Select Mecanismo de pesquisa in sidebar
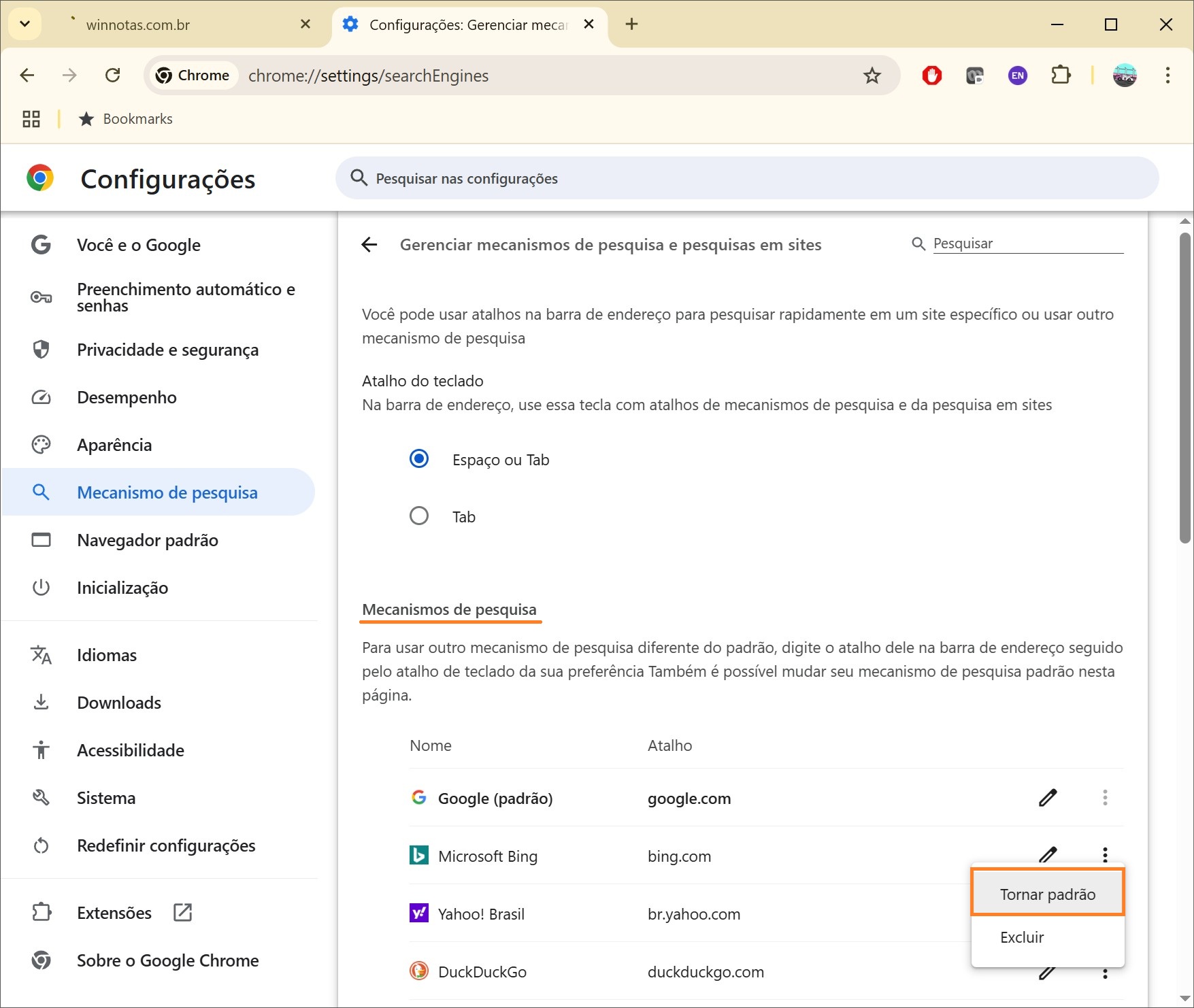 pyautogui.click(x=159, y=492)
